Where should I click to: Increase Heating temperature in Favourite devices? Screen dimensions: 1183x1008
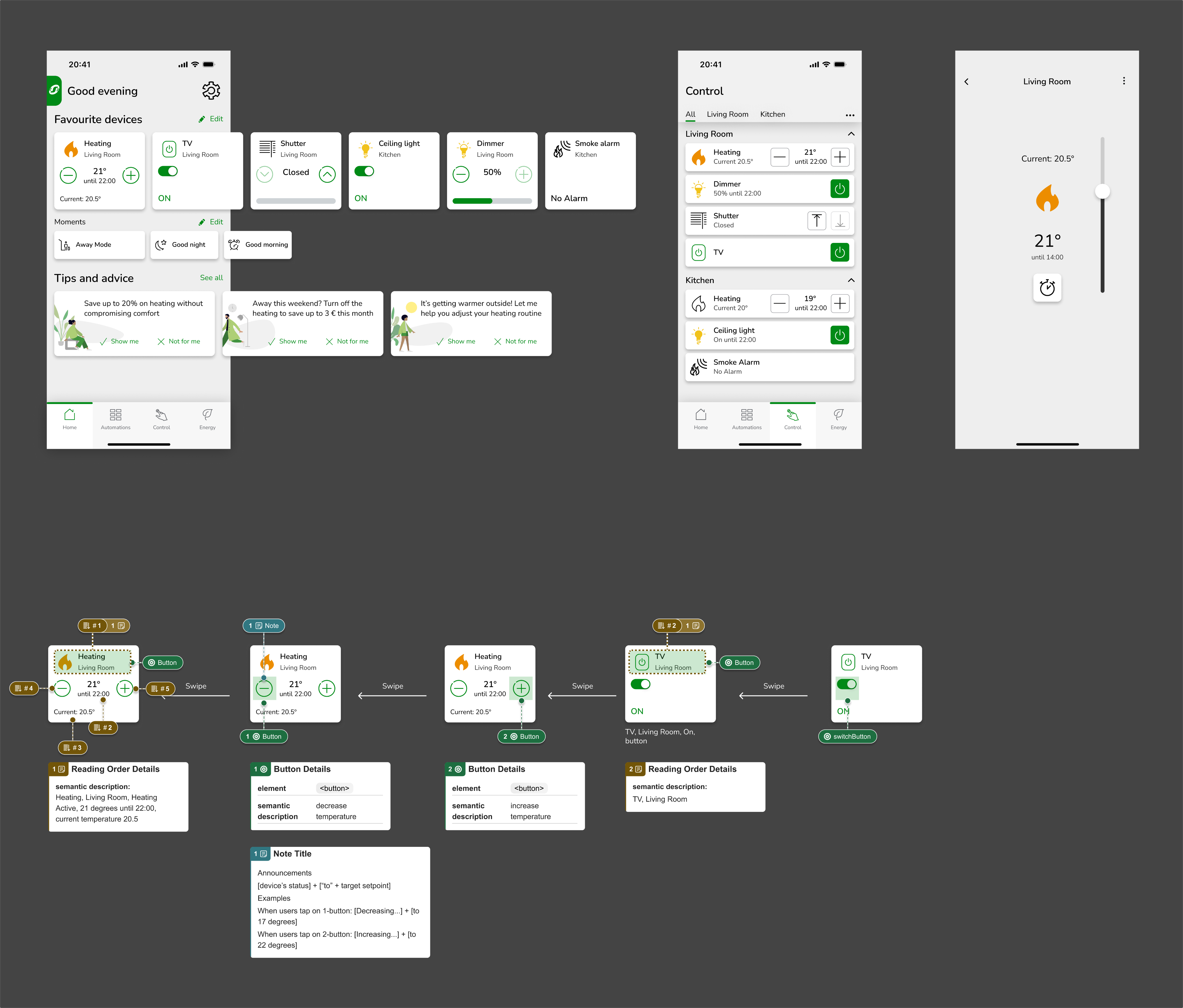tap(131, 175)
